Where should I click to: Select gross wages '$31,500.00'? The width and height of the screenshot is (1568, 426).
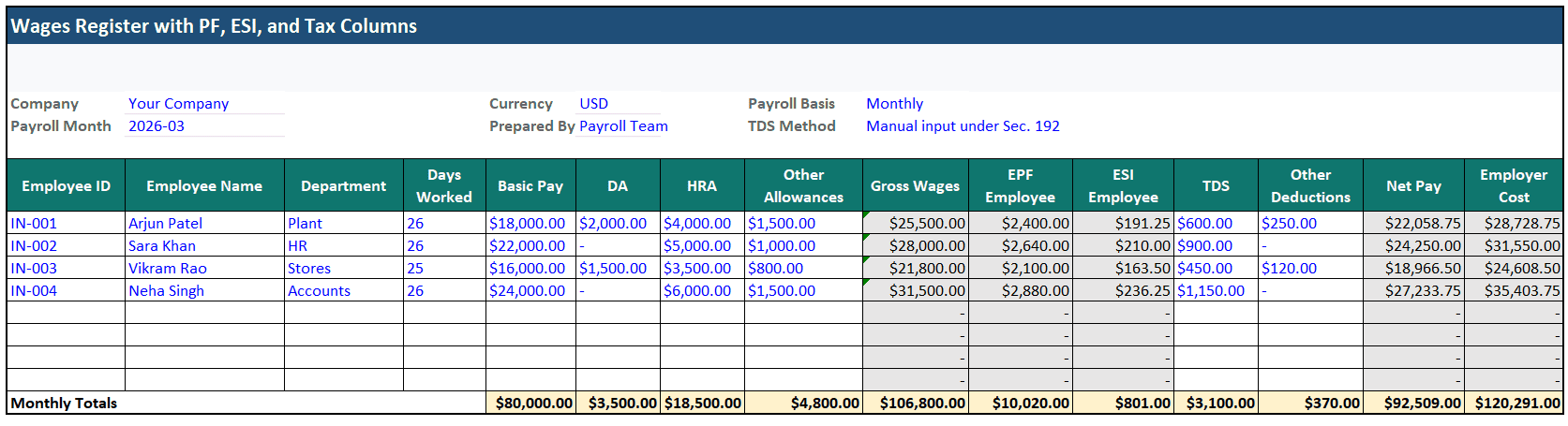(915, 290)
